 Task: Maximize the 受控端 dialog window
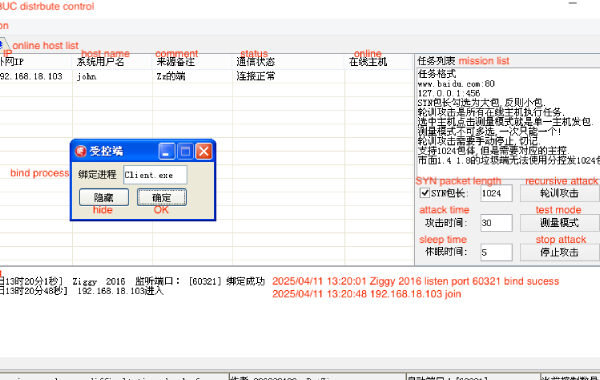point(186,151)
